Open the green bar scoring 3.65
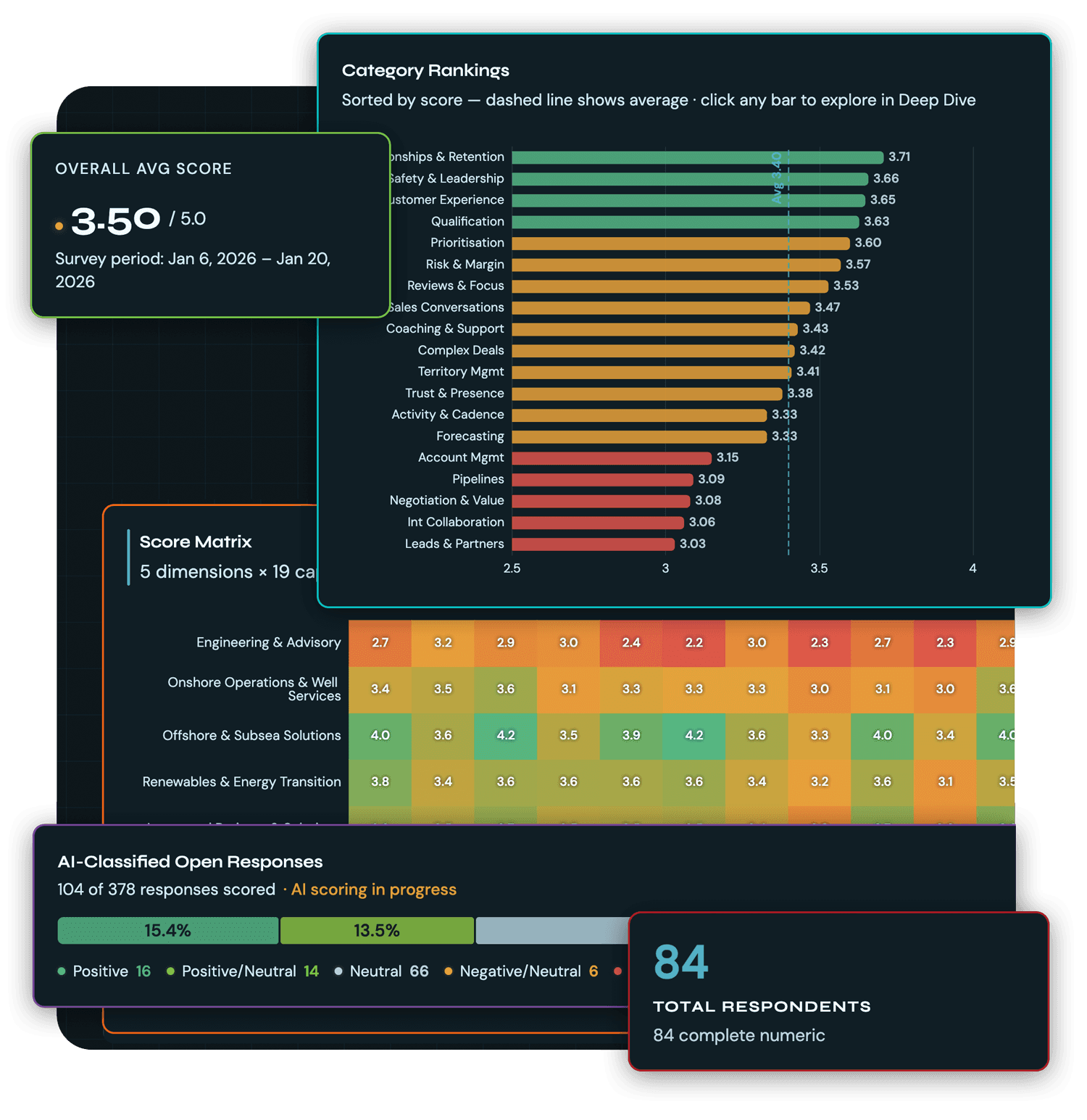The image size is (1087, 1120). 688,200
